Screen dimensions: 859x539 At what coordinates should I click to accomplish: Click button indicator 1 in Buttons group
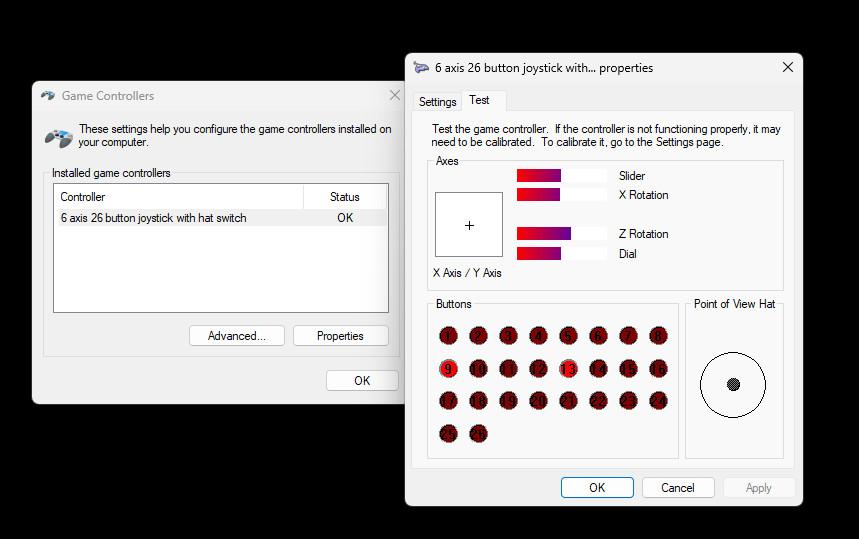click(x=448, y=336)
